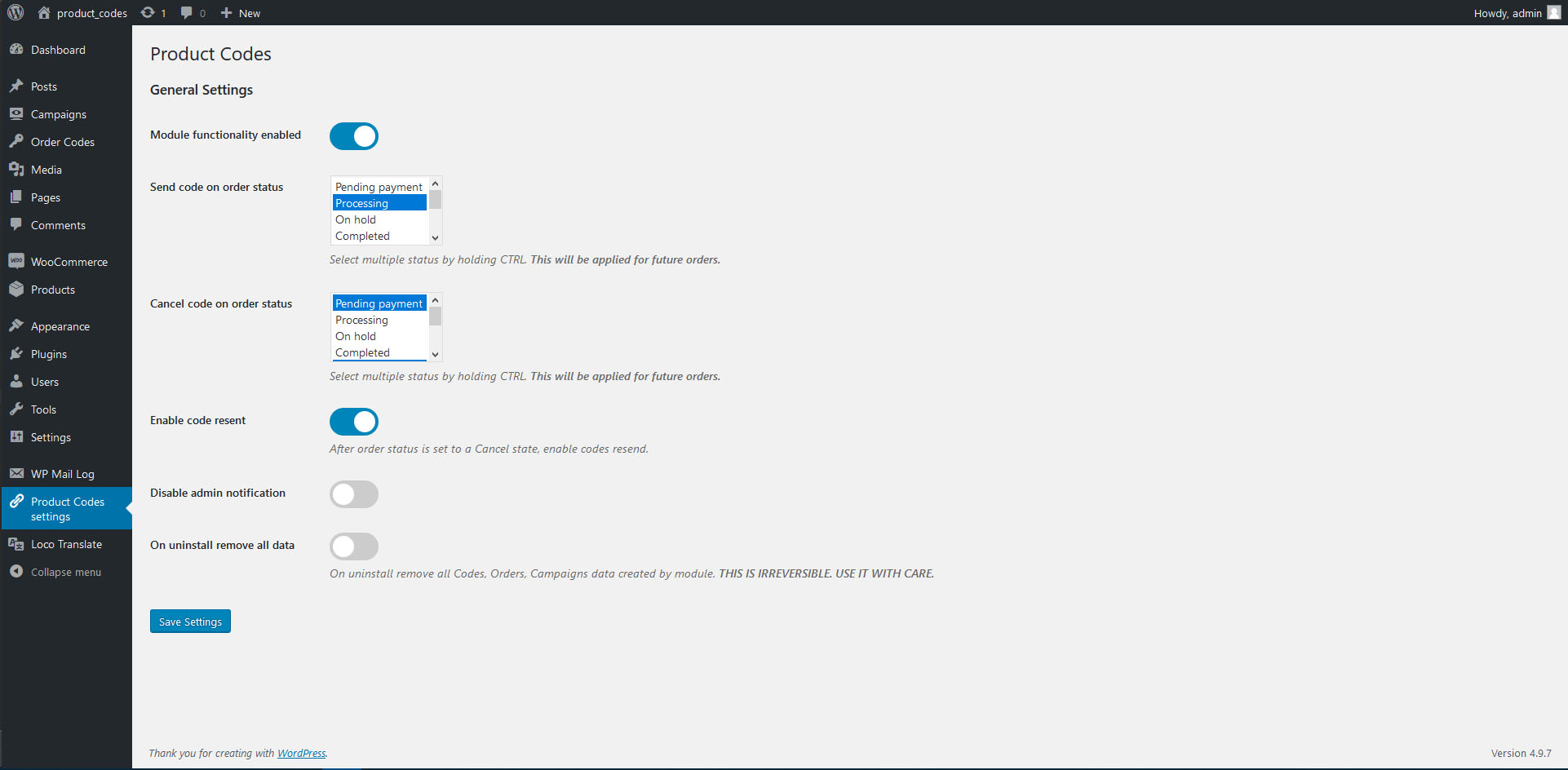
Task: Click the Campaigns sidebar icon
Action: pos(16,113)
